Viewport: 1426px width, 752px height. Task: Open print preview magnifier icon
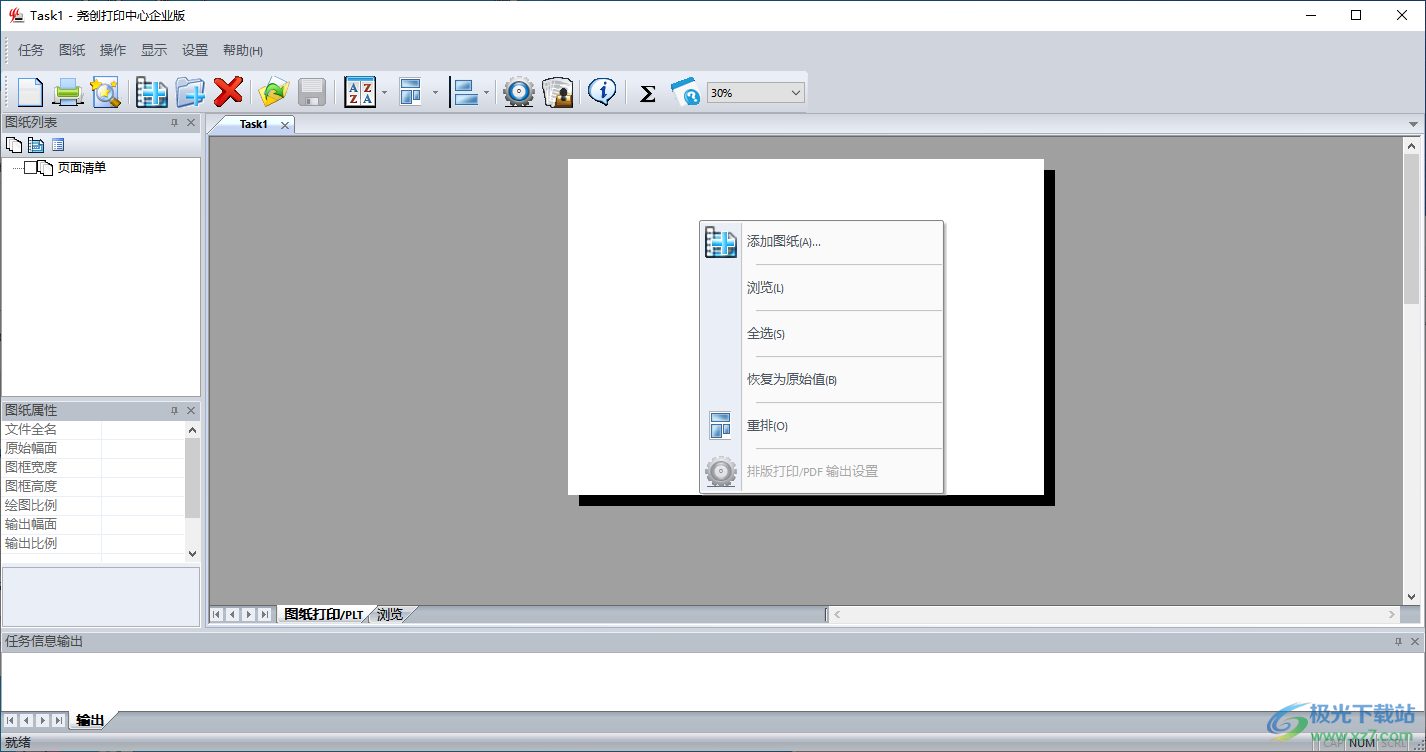coord(105,92)
